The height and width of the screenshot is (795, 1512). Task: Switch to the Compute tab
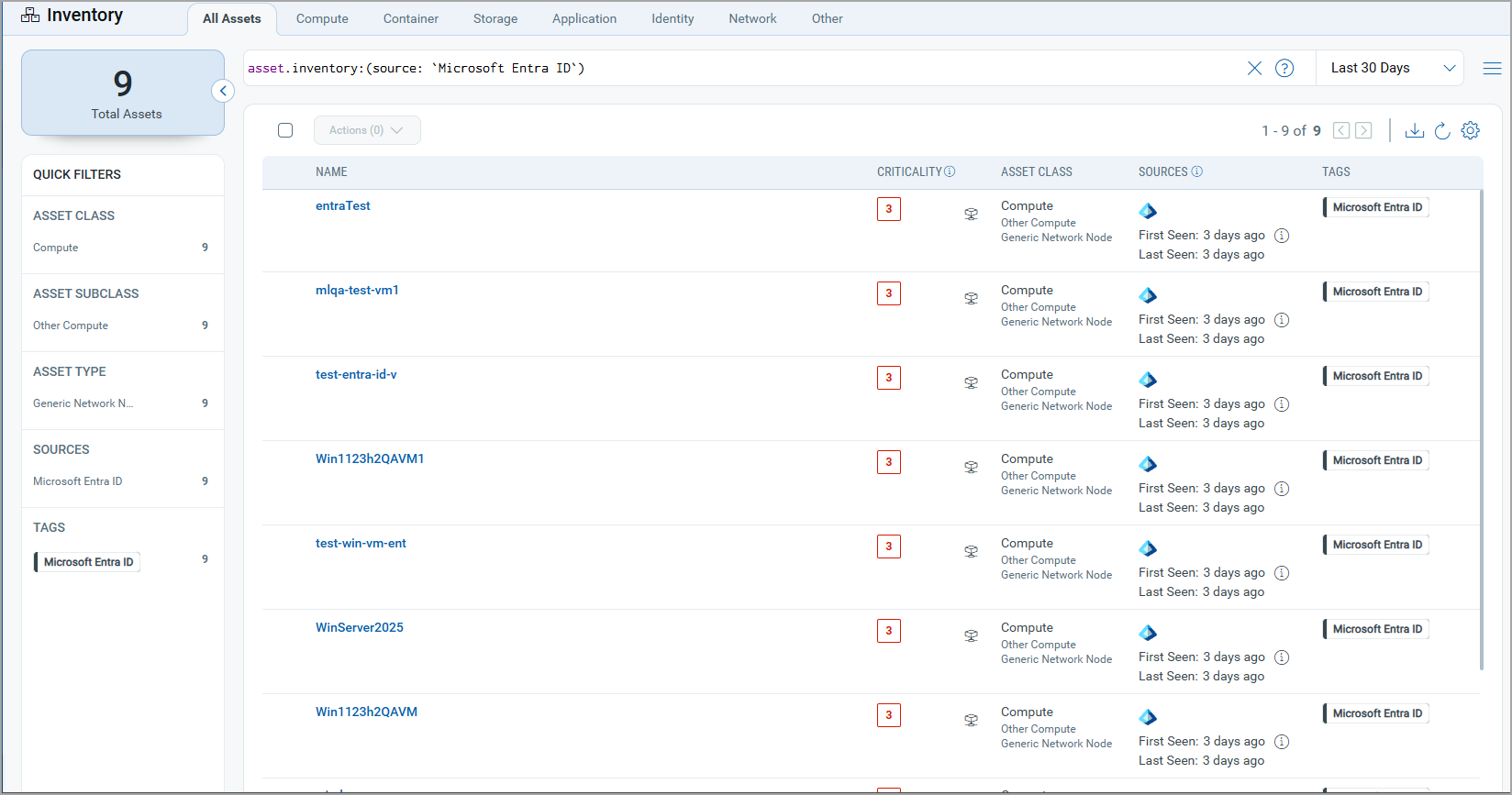pos(322,18)
